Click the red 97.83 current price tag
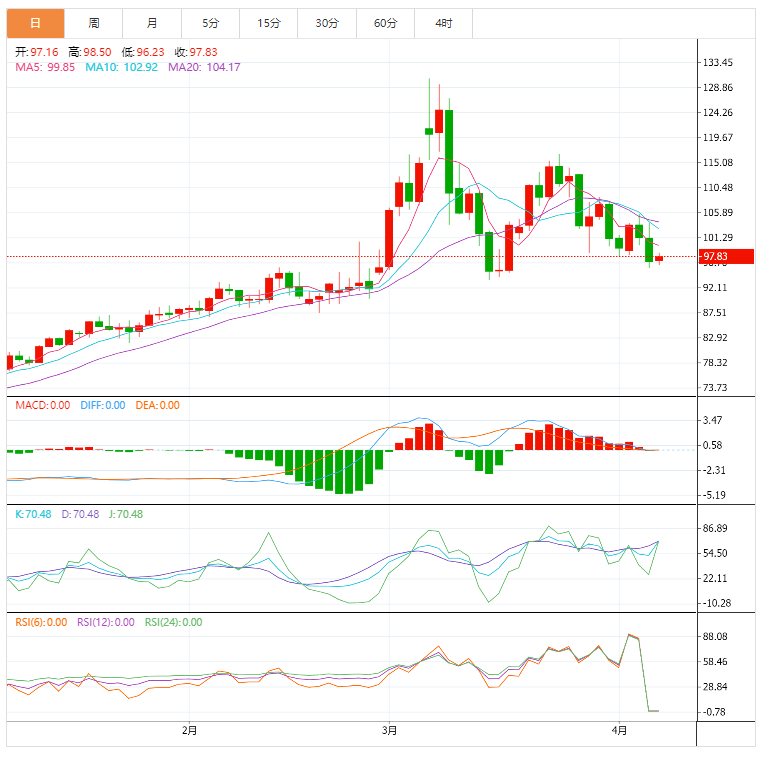766x757 pixels. (x=726, y=256)
